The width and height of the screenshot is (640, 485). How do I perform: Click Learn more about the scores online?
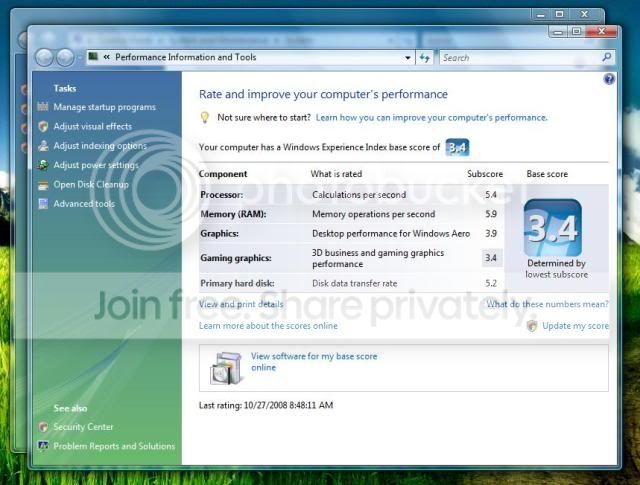268,326
